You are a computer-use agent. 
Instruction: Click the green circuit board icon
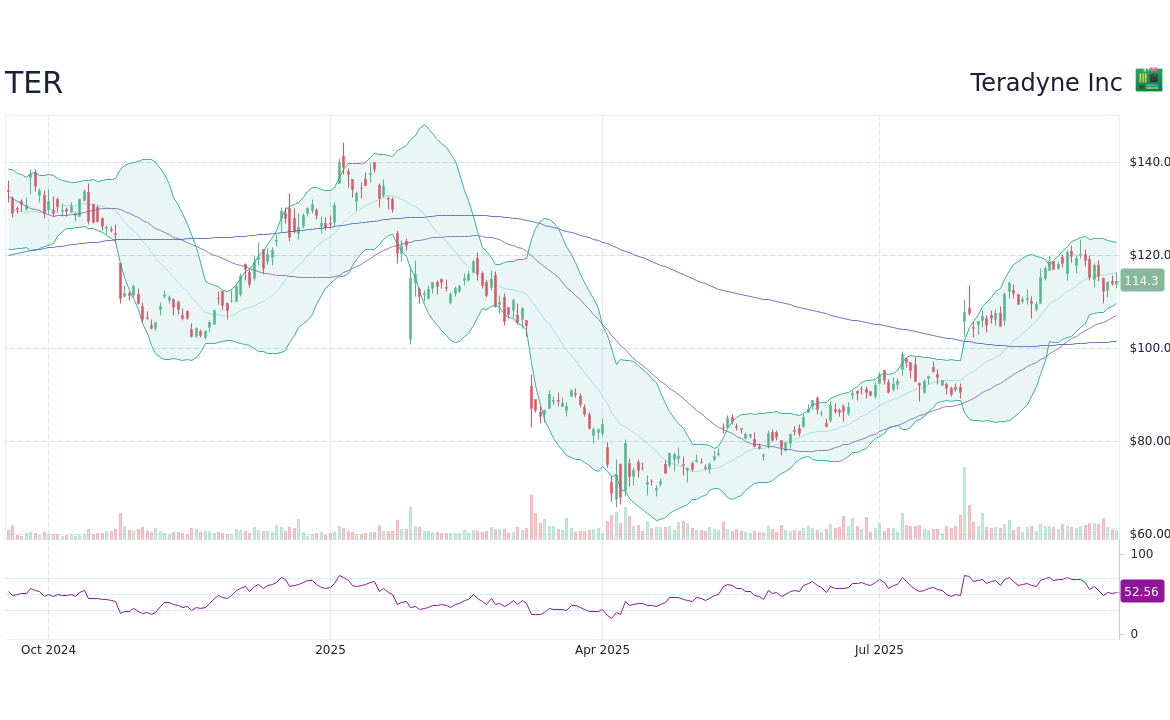1149,80
